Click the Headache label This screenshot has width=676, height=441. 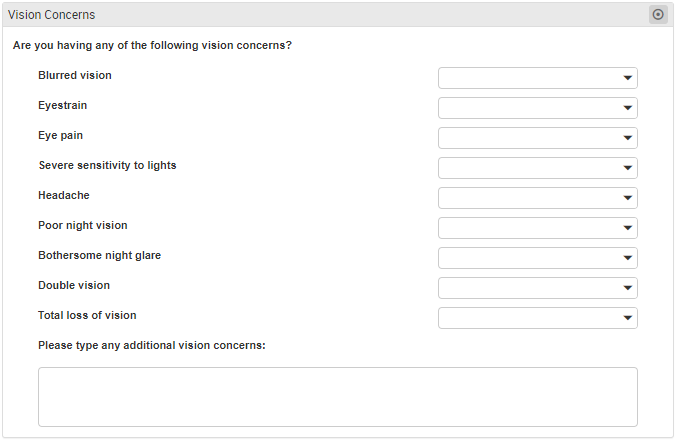(64, 195)
